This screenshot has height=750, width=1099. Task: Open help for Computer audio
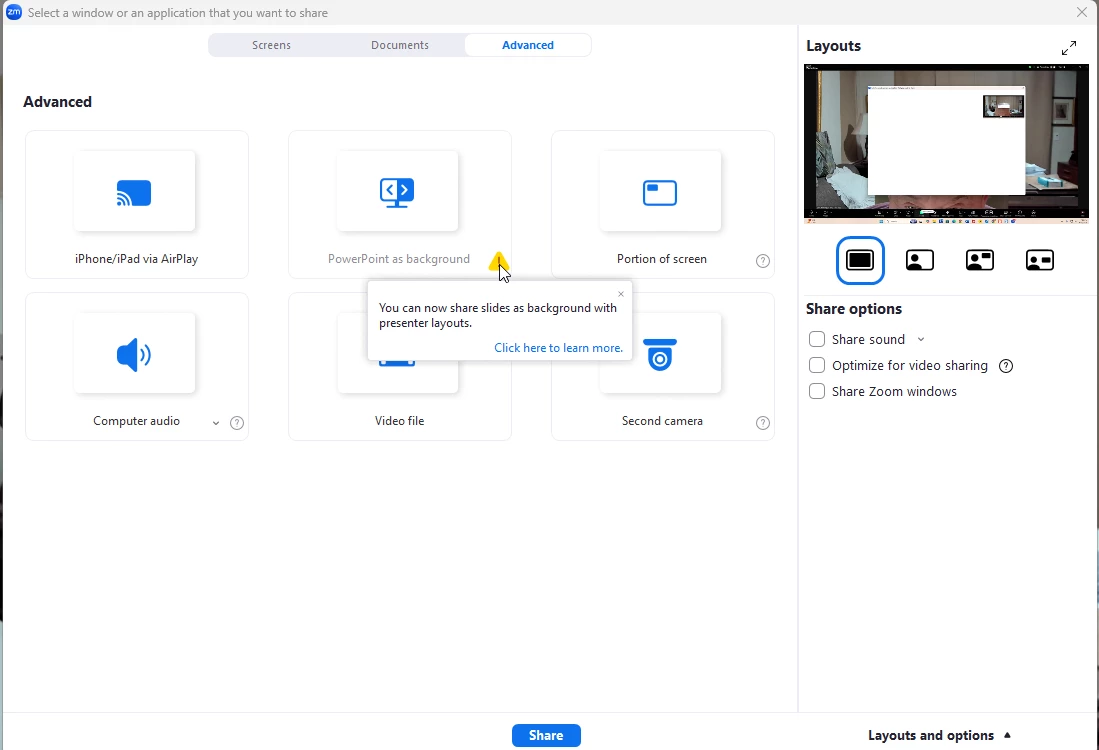(237, 423)
